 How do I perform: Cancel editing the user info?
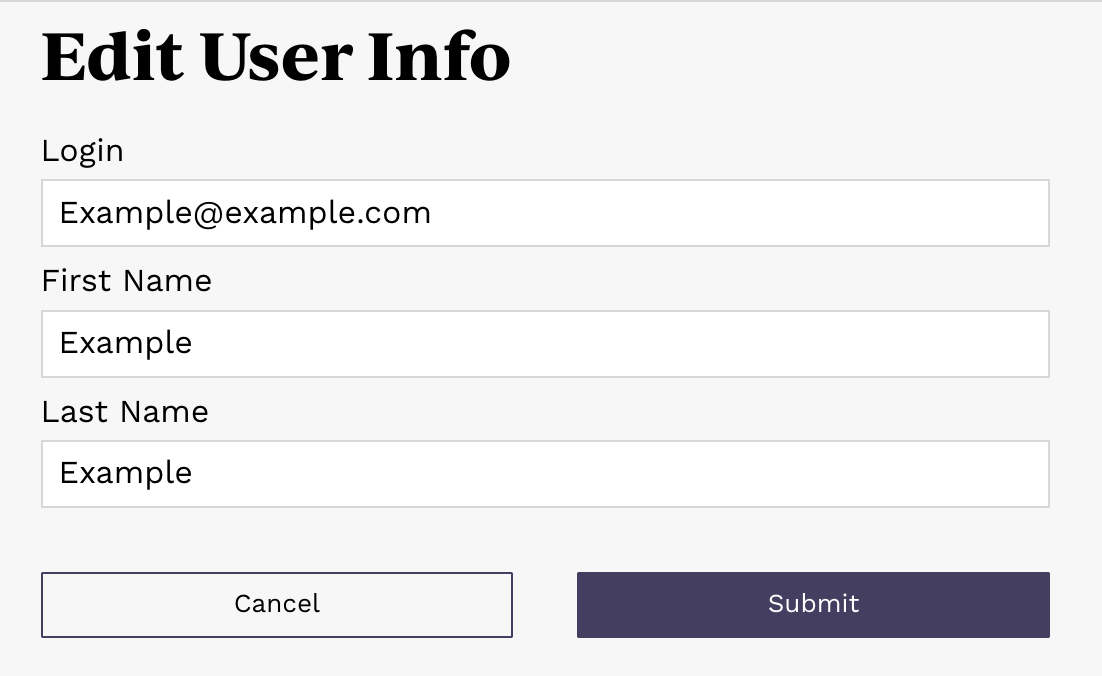point(277,604)
